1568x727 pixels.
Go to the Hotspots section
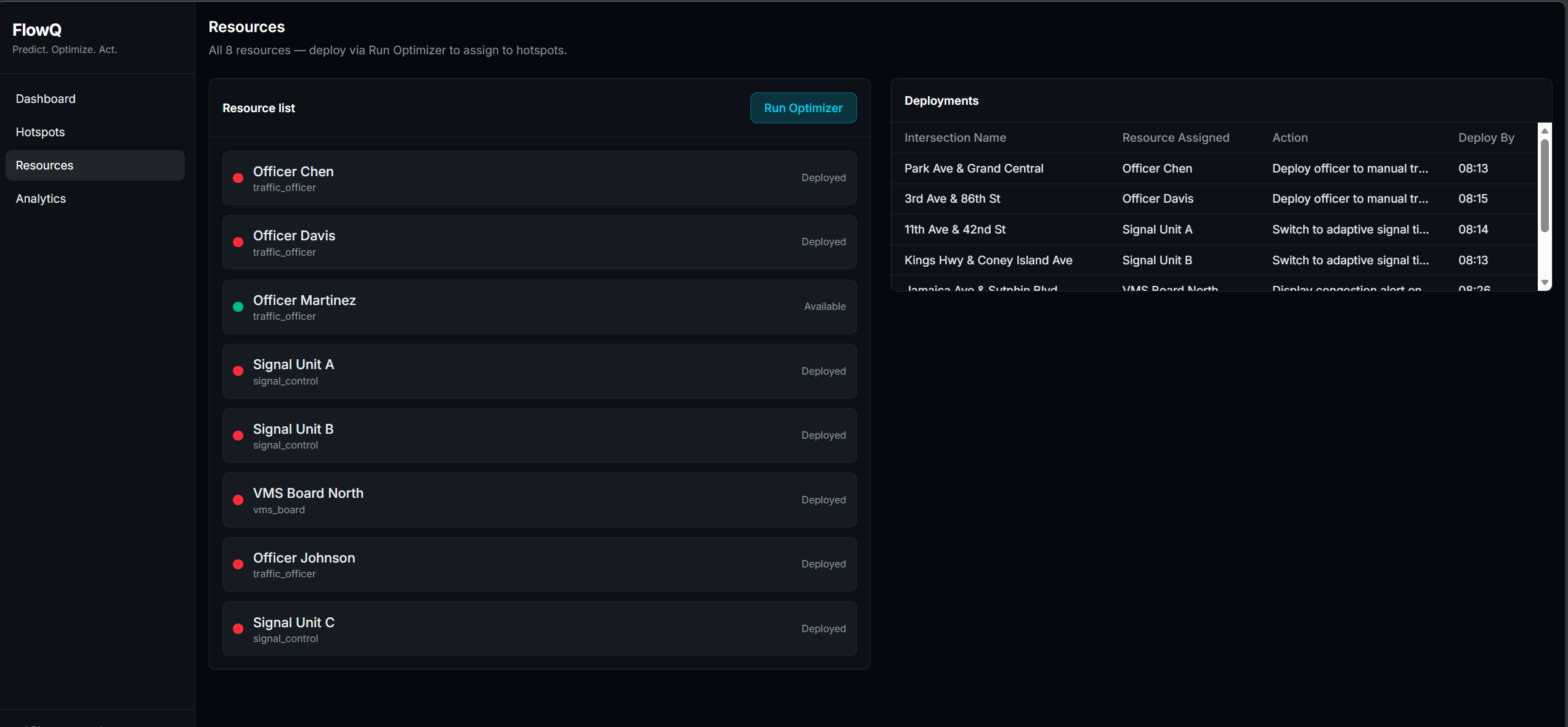click(x=40, y=132)
